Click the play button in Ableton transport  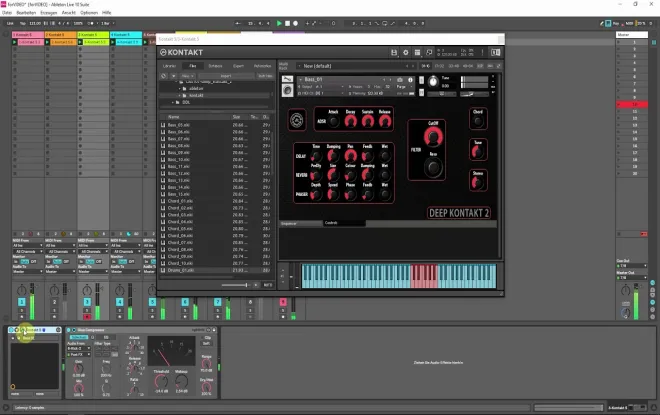279,24
